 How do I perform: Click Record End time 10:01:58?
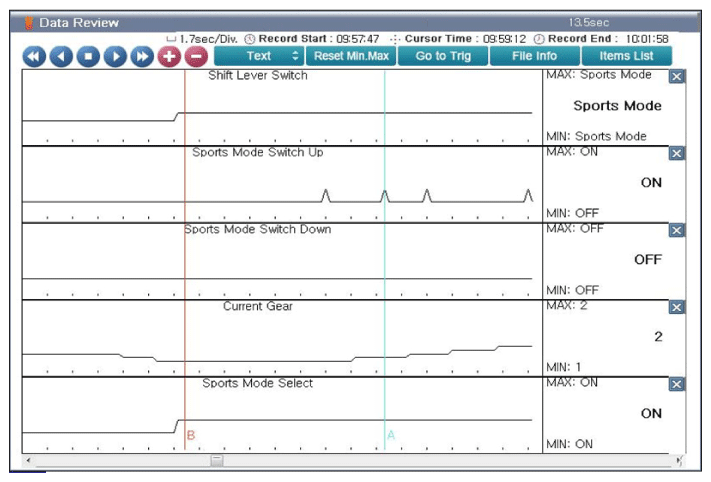click(647, 39)
